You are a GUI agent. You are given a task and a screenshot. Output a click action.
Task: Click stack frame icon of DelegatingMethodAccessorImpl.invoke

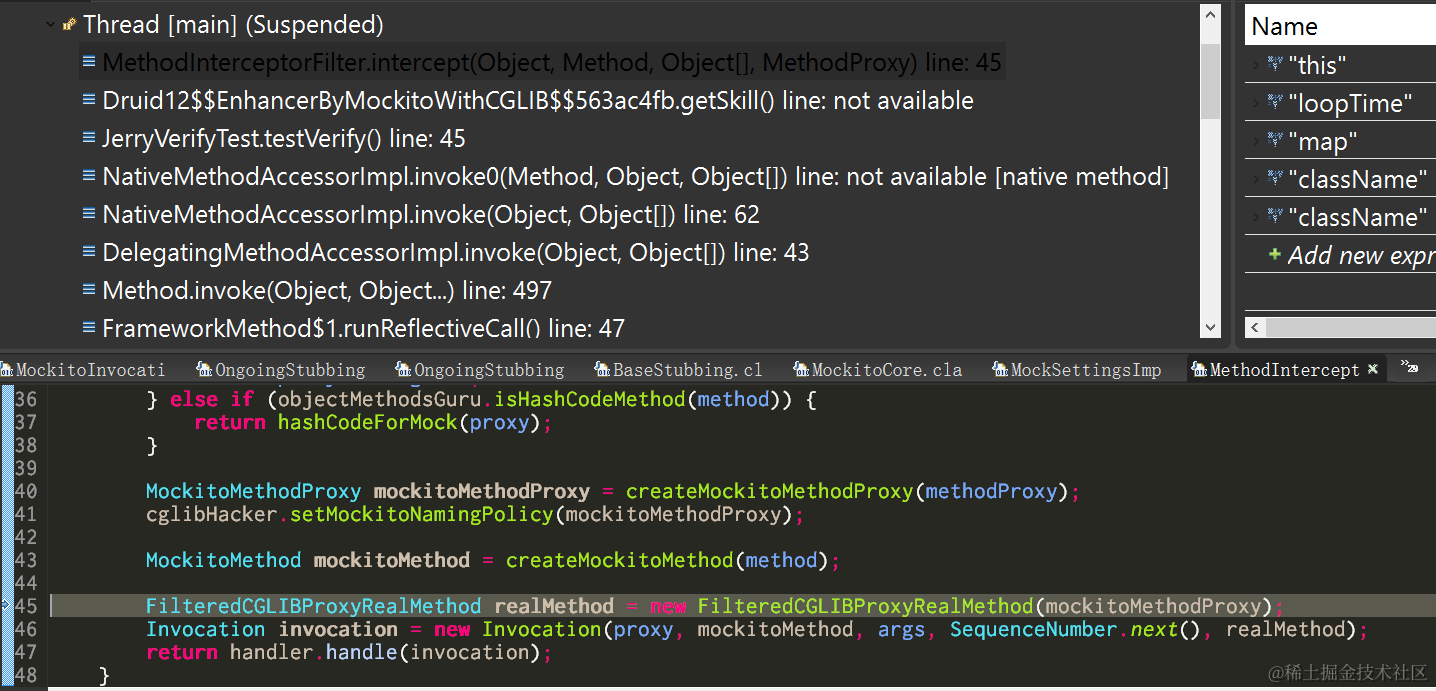89,253
